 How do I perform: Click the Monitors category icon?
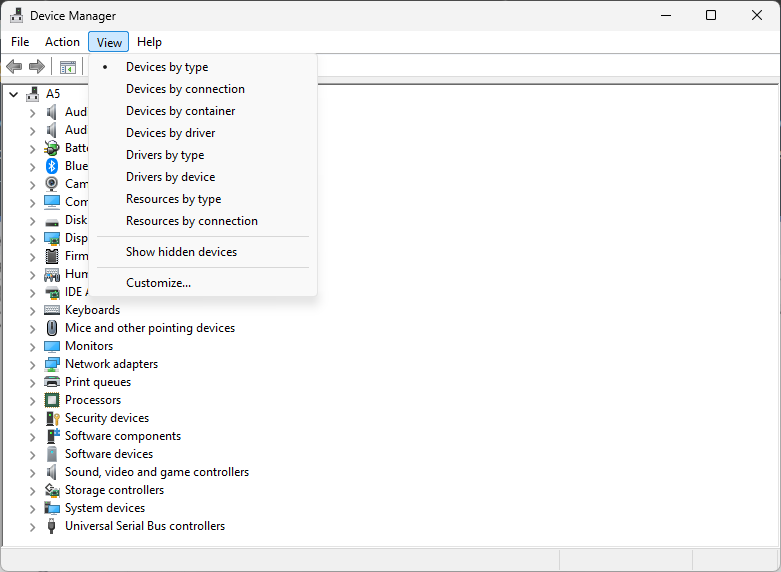coord(52,346)
